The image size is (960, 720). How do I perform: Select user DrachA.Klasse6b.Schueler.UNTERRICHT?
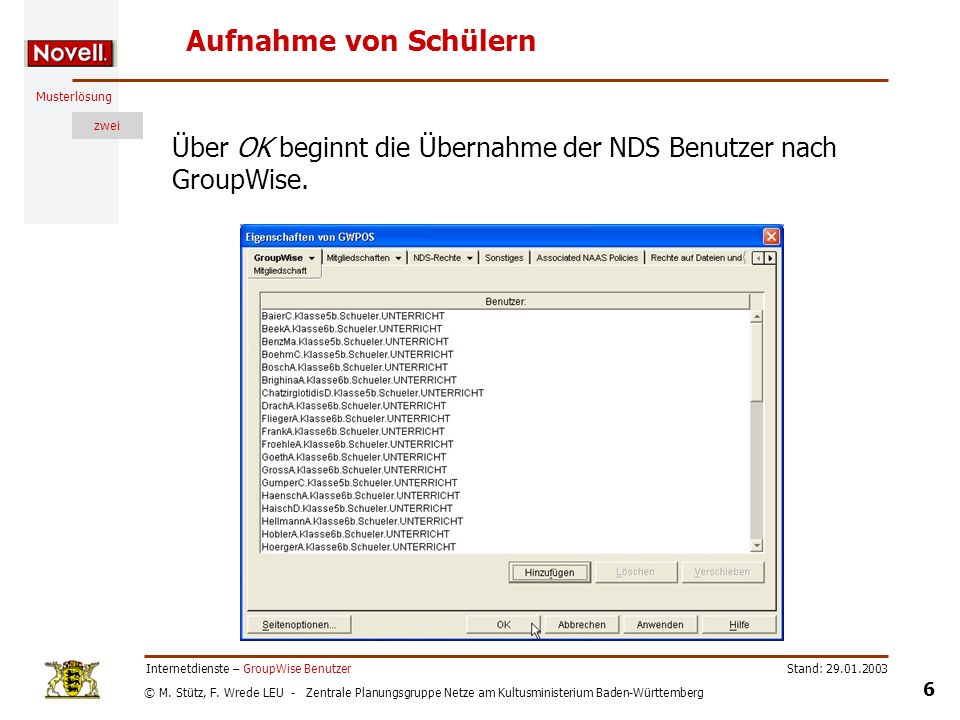[x=354, y=406]
